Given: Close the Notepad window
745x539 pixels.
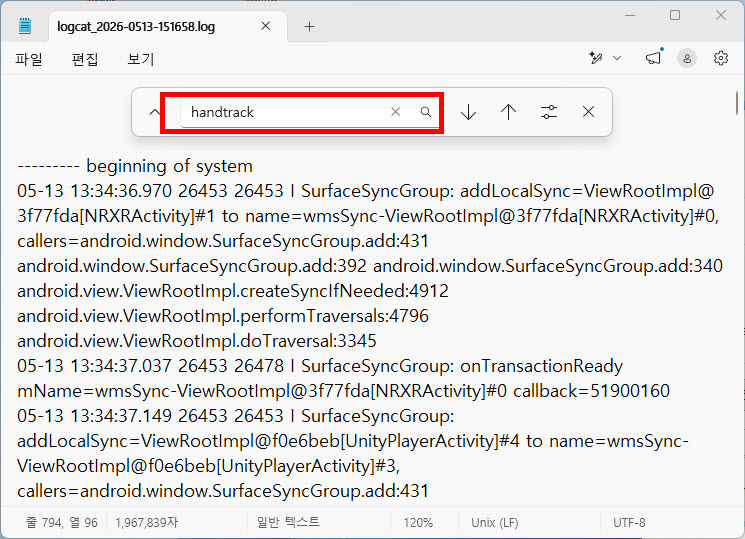Looking at the screenshot, I should [720, 15].
